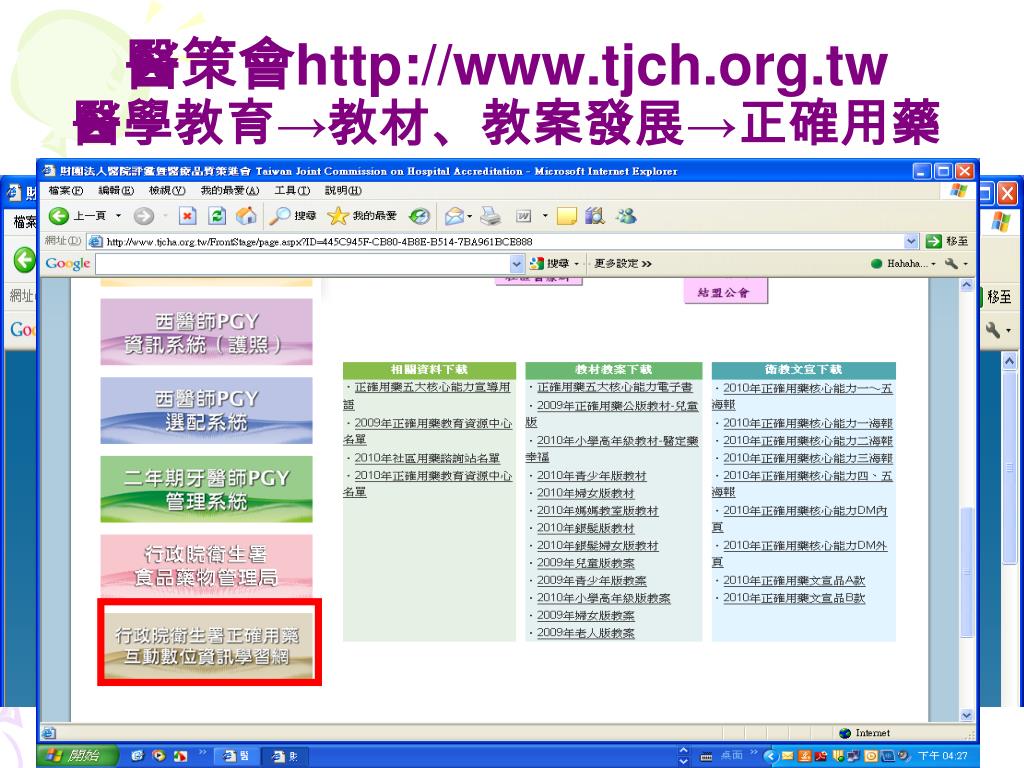Click the Google toolbar search input
The image size is (1024, 768).
point(302,264)
